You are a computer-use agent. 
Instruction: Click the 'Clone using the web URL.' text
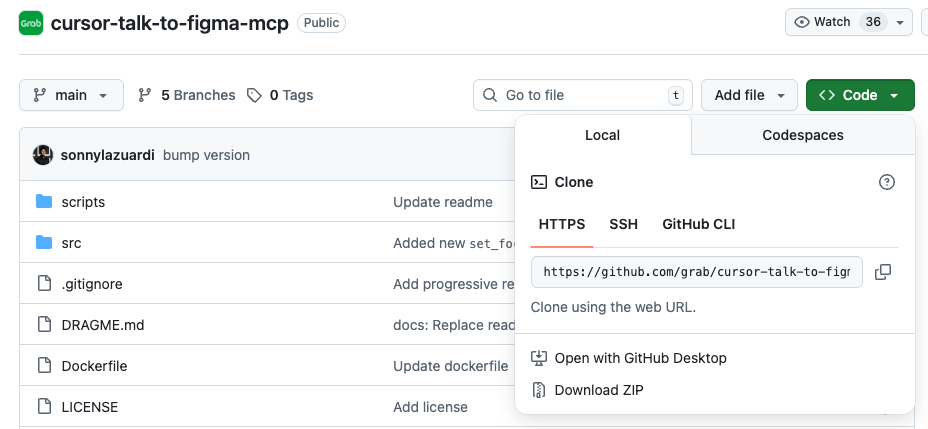coord(613,307)
